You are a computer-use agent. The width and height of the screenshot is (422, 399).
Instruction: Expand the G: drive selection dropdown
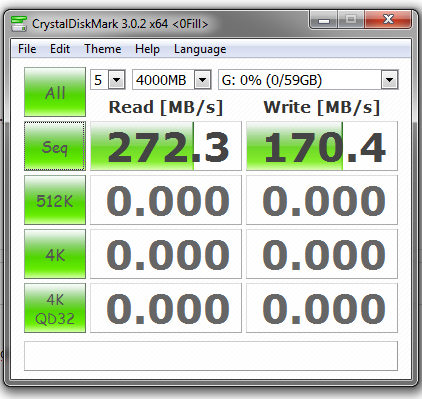pyautogui.click(x=389, y=80)
